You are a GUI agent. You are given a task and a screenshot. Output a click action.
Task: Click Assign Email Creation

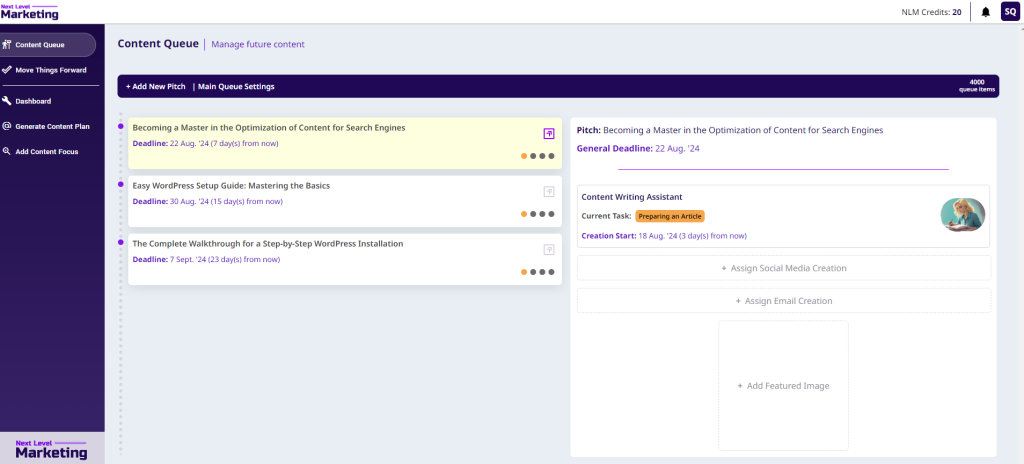coord(783,301)
